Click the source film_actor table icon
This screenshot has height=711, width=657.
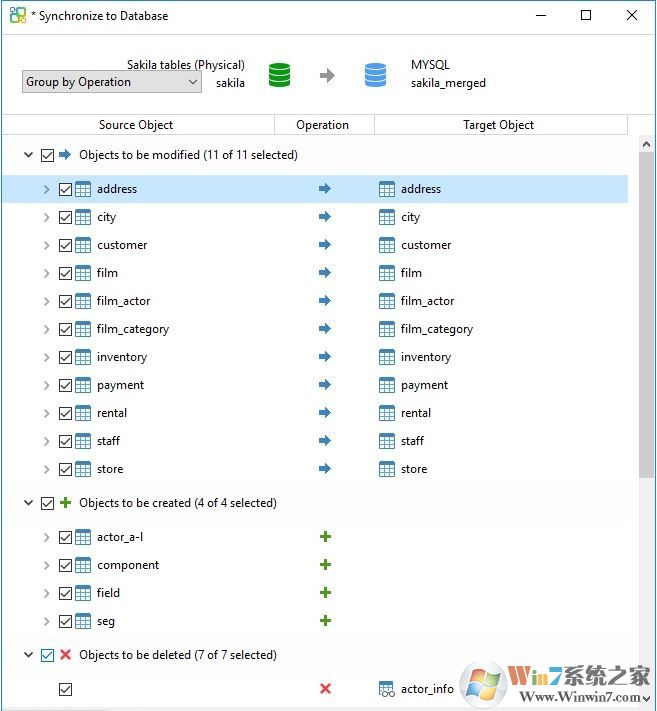click(x=83, y=301)
